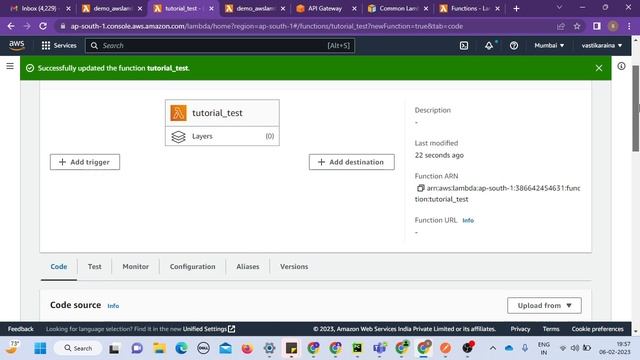
Task: Open the taskbar clock showing 19:57
Action: (x=615, y=348)
